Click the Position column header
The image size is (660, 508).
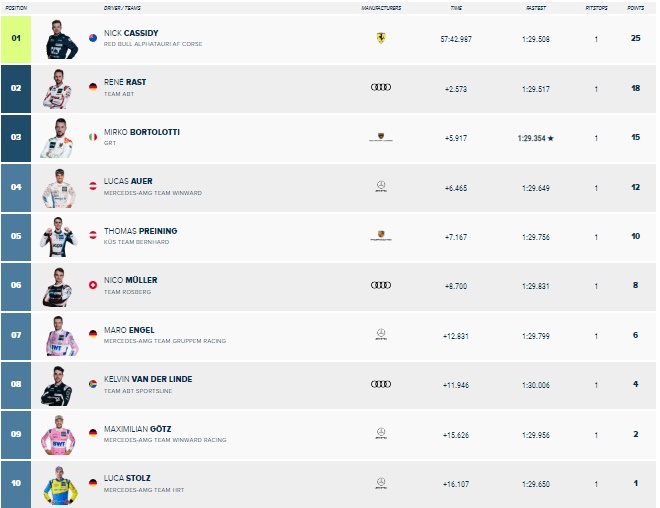click(16, 8)
